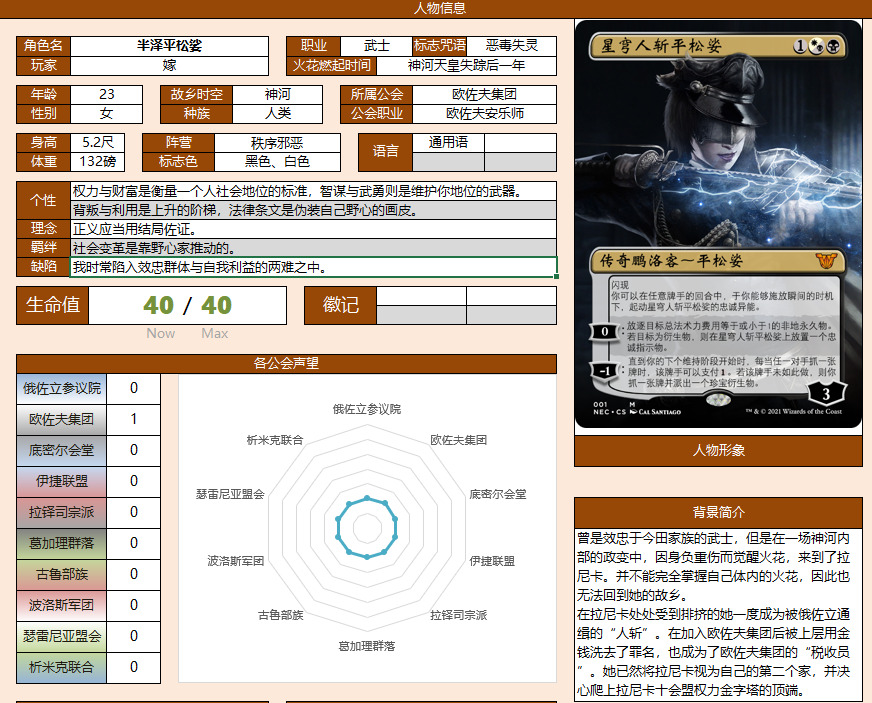872x703 pixels.
Task: Select the weight value 132磅
Action: point(97,161)
